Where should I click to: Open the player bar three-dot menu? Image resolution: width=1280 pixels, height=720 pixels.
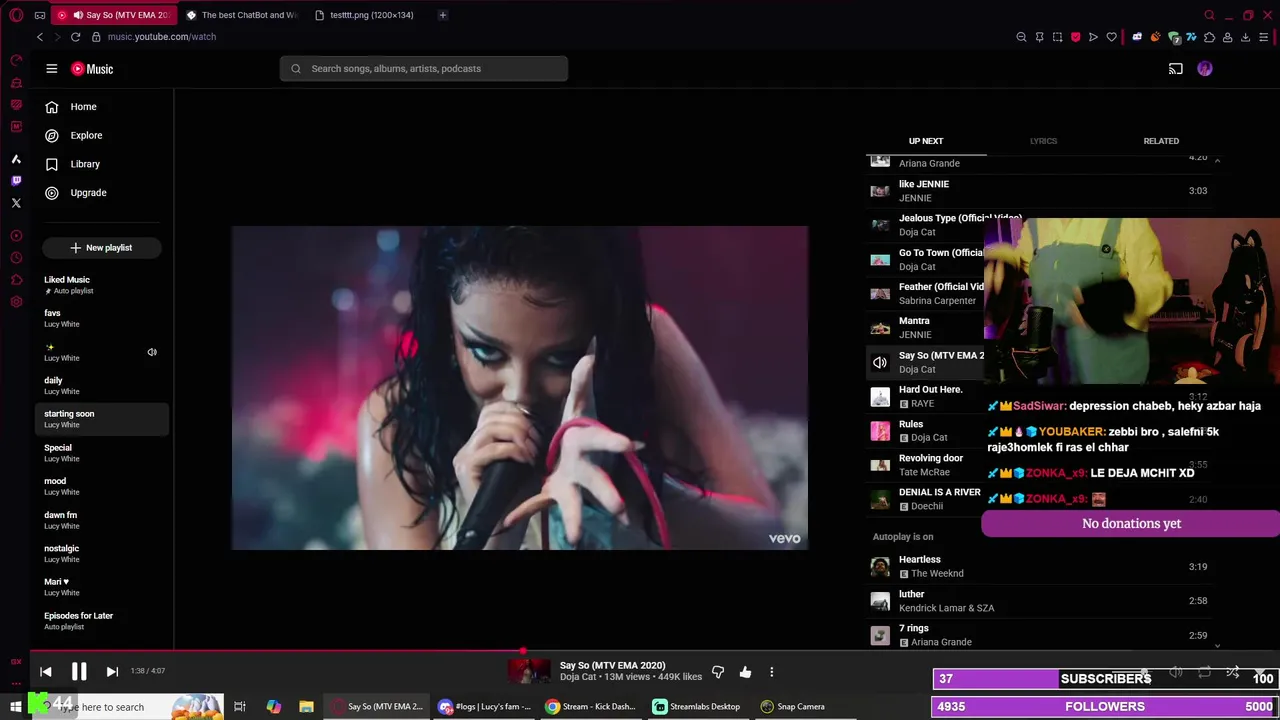pyautogui.click(x=771, y=672)
